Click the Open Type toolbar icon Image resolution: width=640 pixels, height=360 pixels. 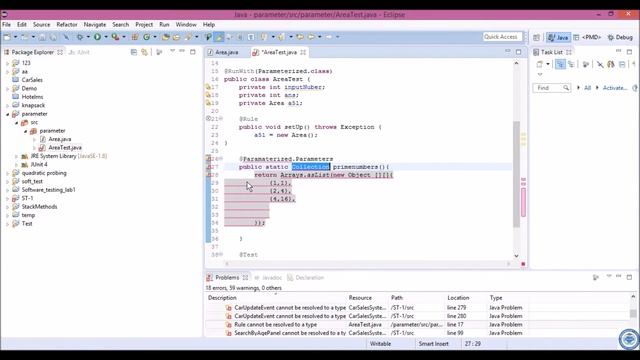tap(165, 37)
